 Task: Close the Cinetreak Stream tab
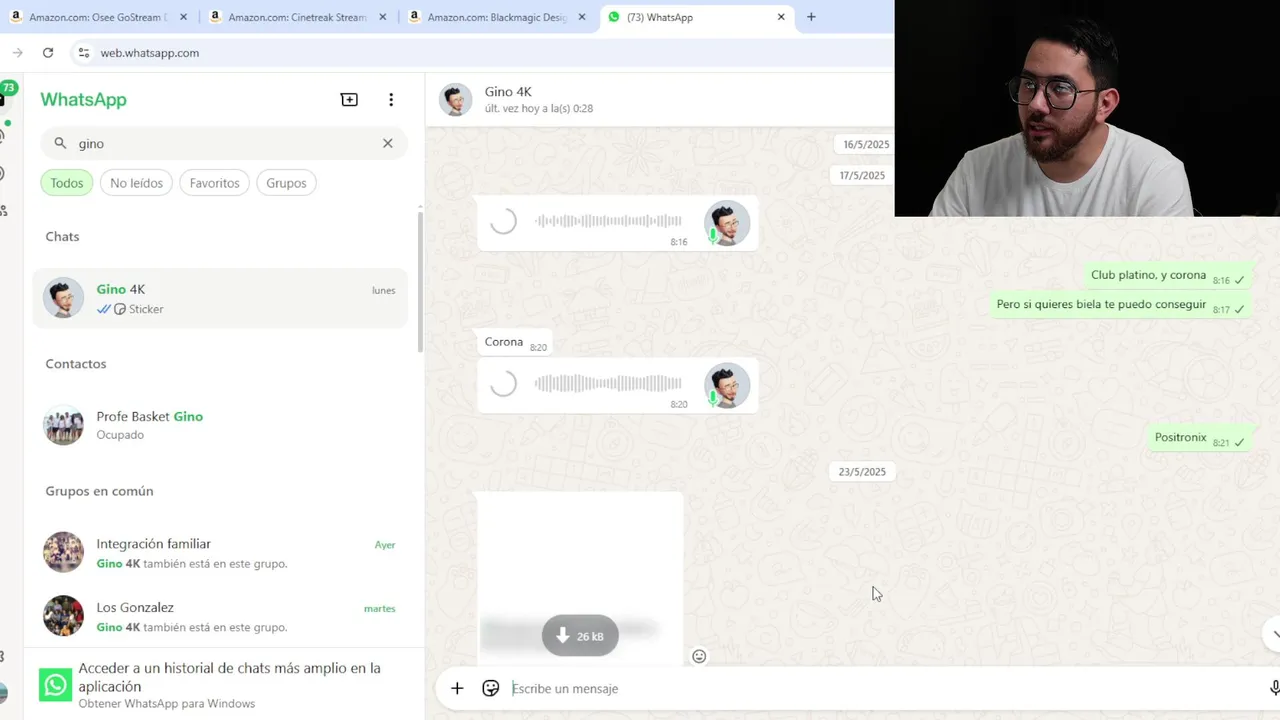coord(383,17)
